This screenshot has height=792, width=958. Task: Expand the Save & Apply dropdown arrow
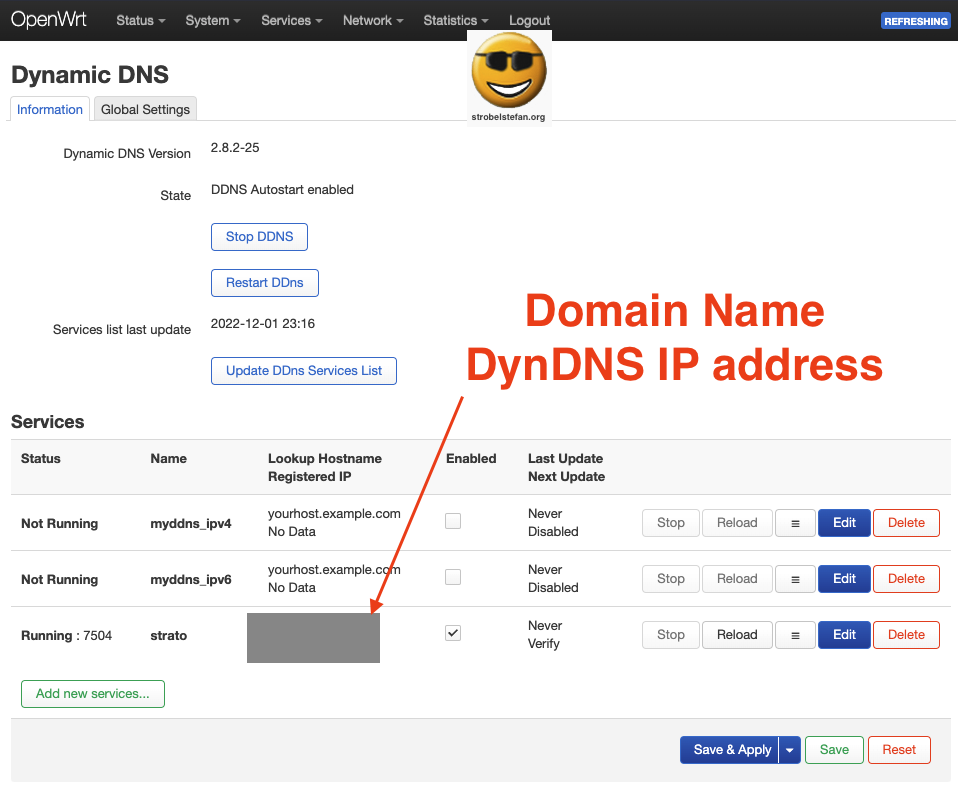coord(791,749)
